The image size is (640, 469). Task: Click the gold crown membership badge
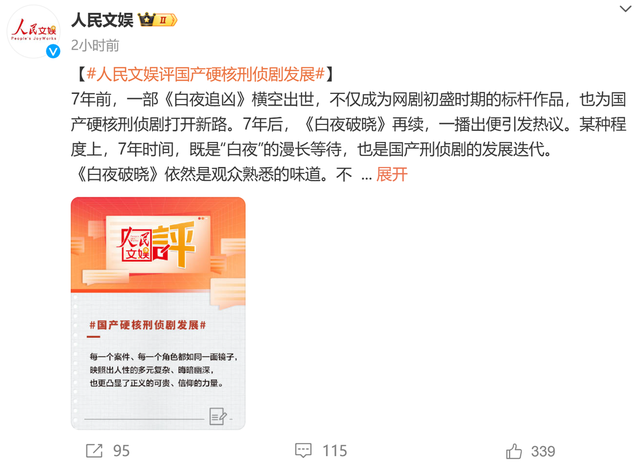[x=147, y=20]
